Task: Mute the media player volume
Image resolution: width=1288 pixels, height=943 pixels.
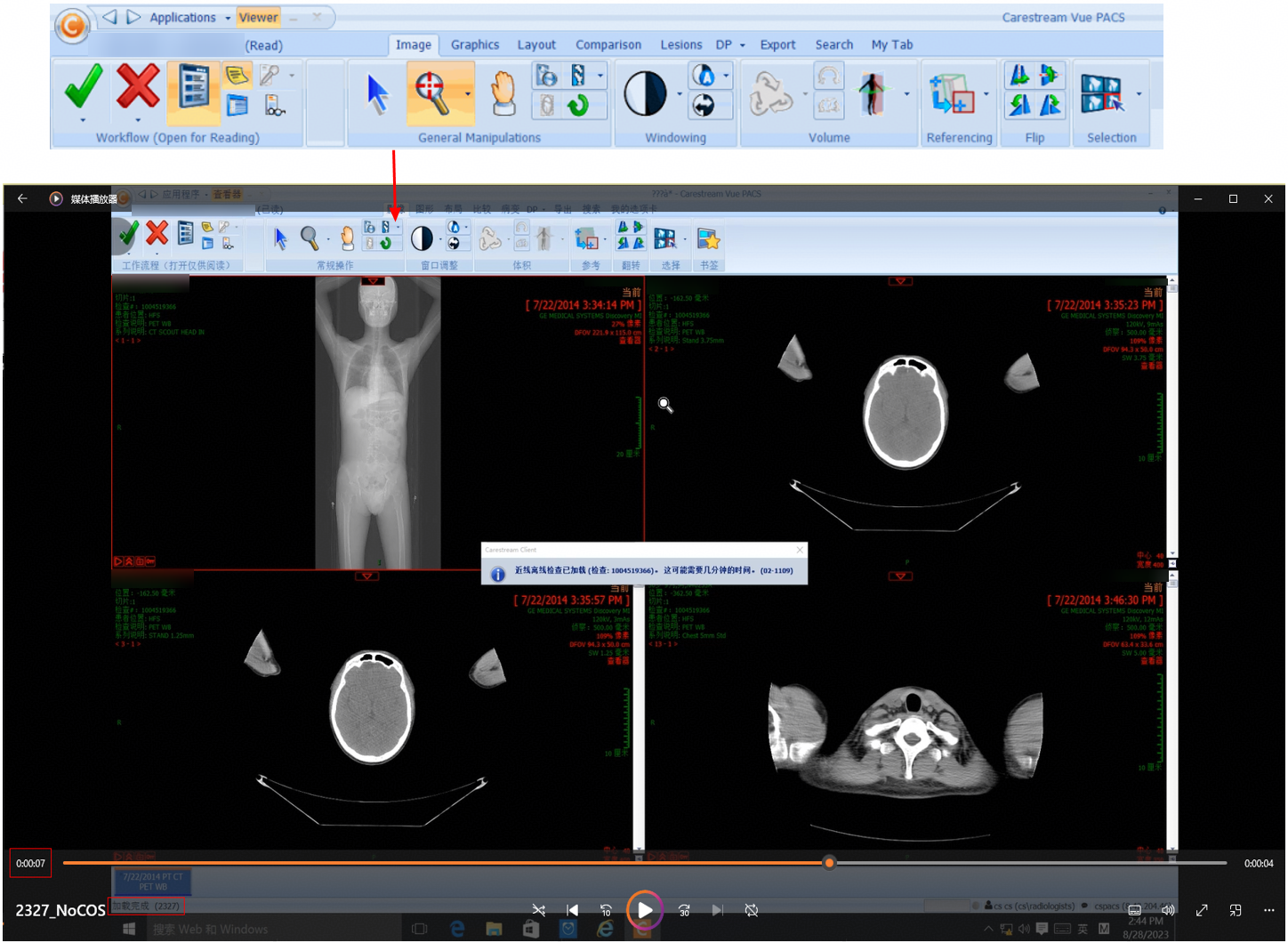Action: [x=1168, y=910]
